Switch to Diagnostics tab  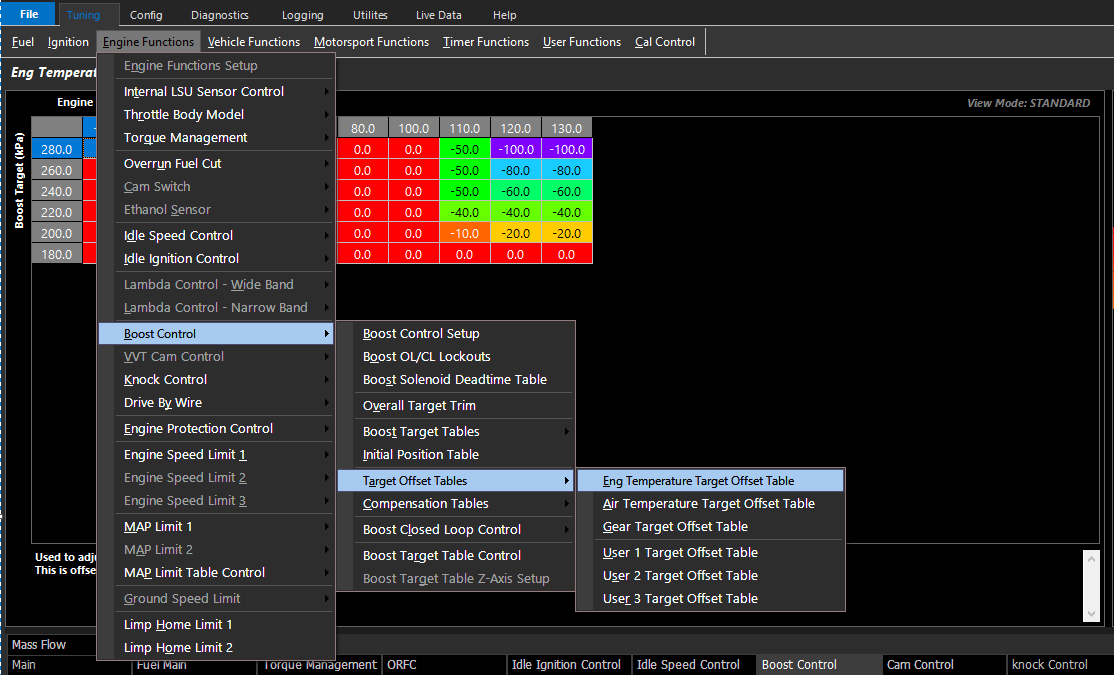[x=220, y=15]
